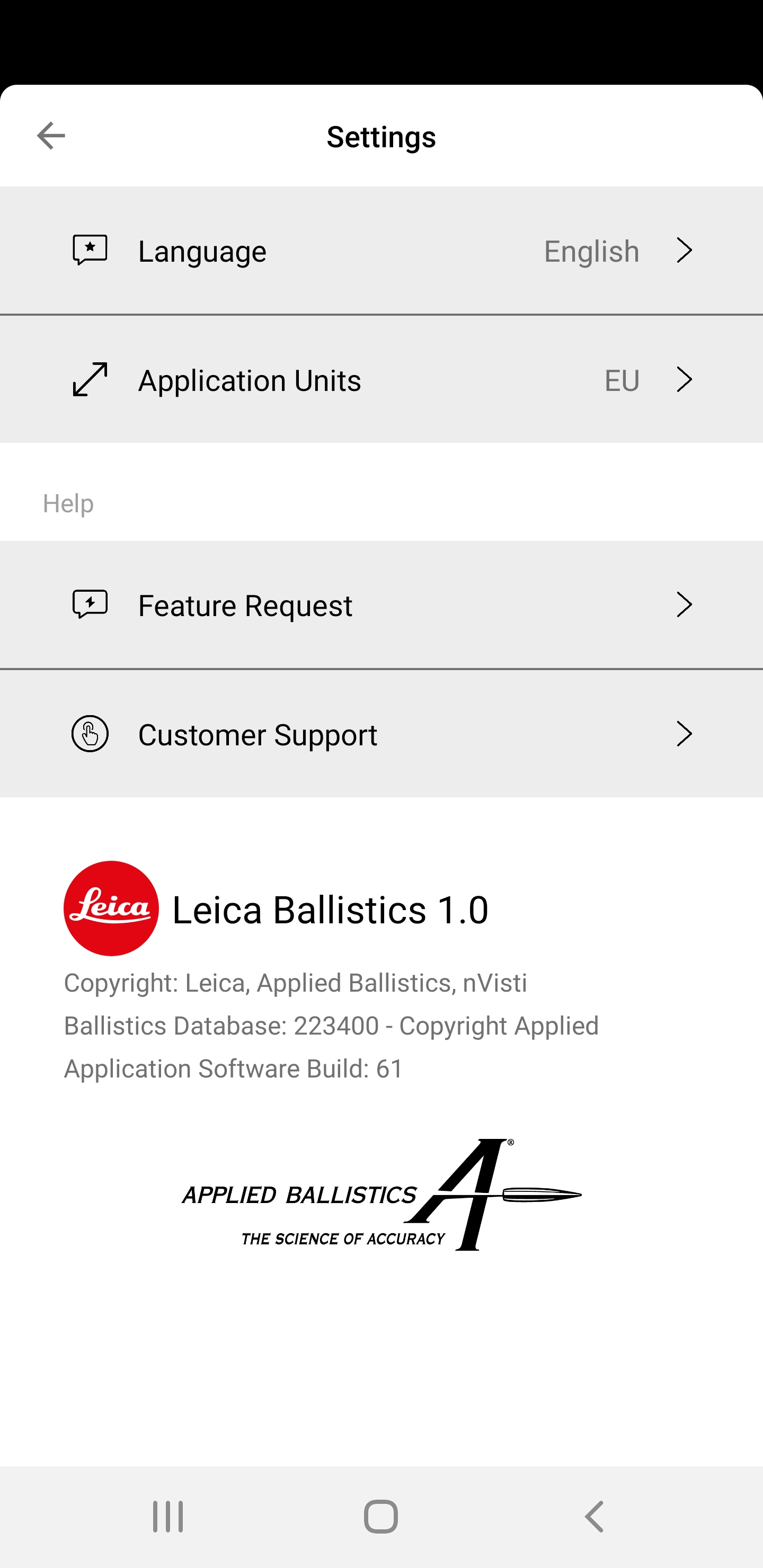The height and width of the screenshot is (1568, 763).
Task: Select the Customer Support entry
Action: tap(381, 734)
